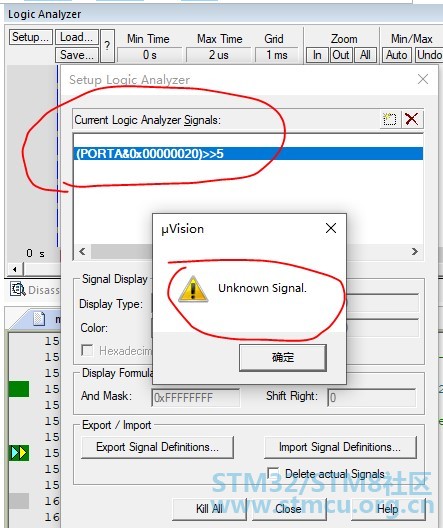Toggle Delete actual Signals checkbox
Viewport: 443px width, 528px height.
coord(273,473)
